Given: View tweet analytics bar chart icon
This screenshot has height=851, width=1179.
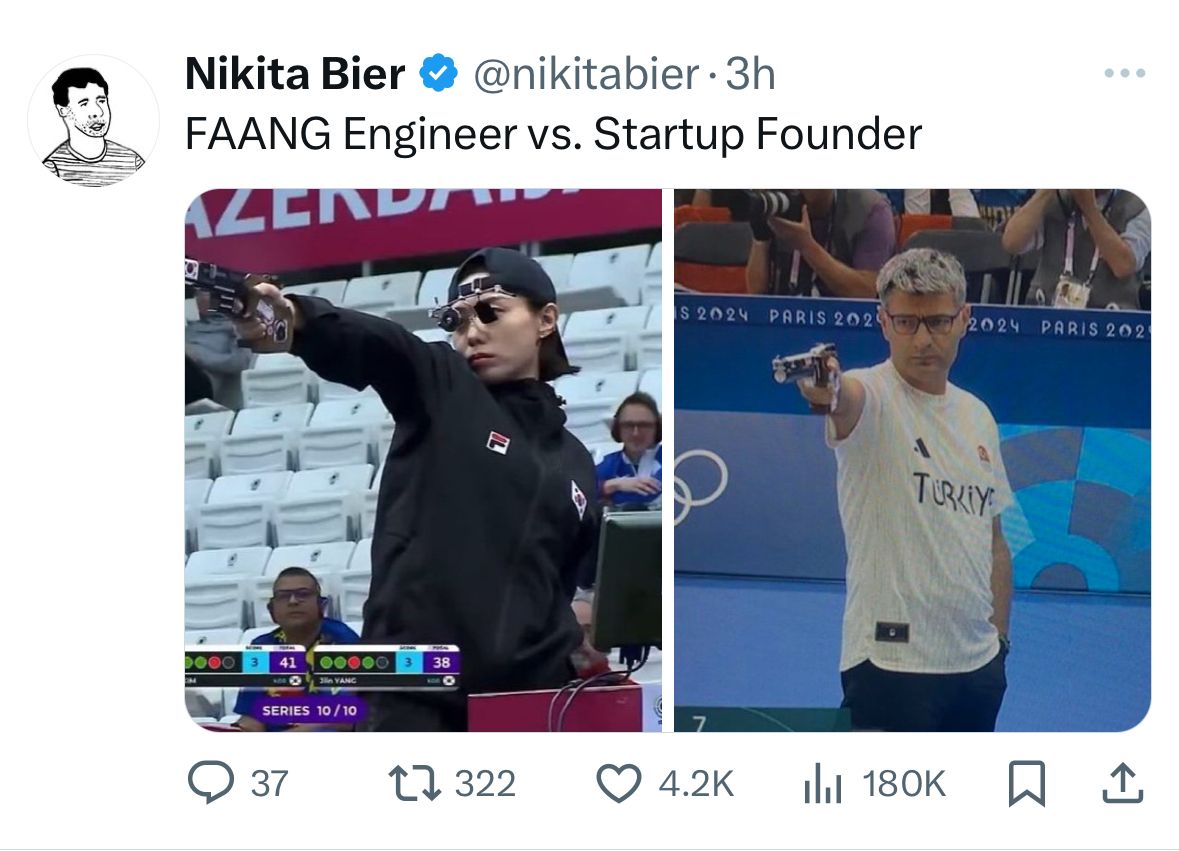Looking at the screenshot, I should point(822,784).
